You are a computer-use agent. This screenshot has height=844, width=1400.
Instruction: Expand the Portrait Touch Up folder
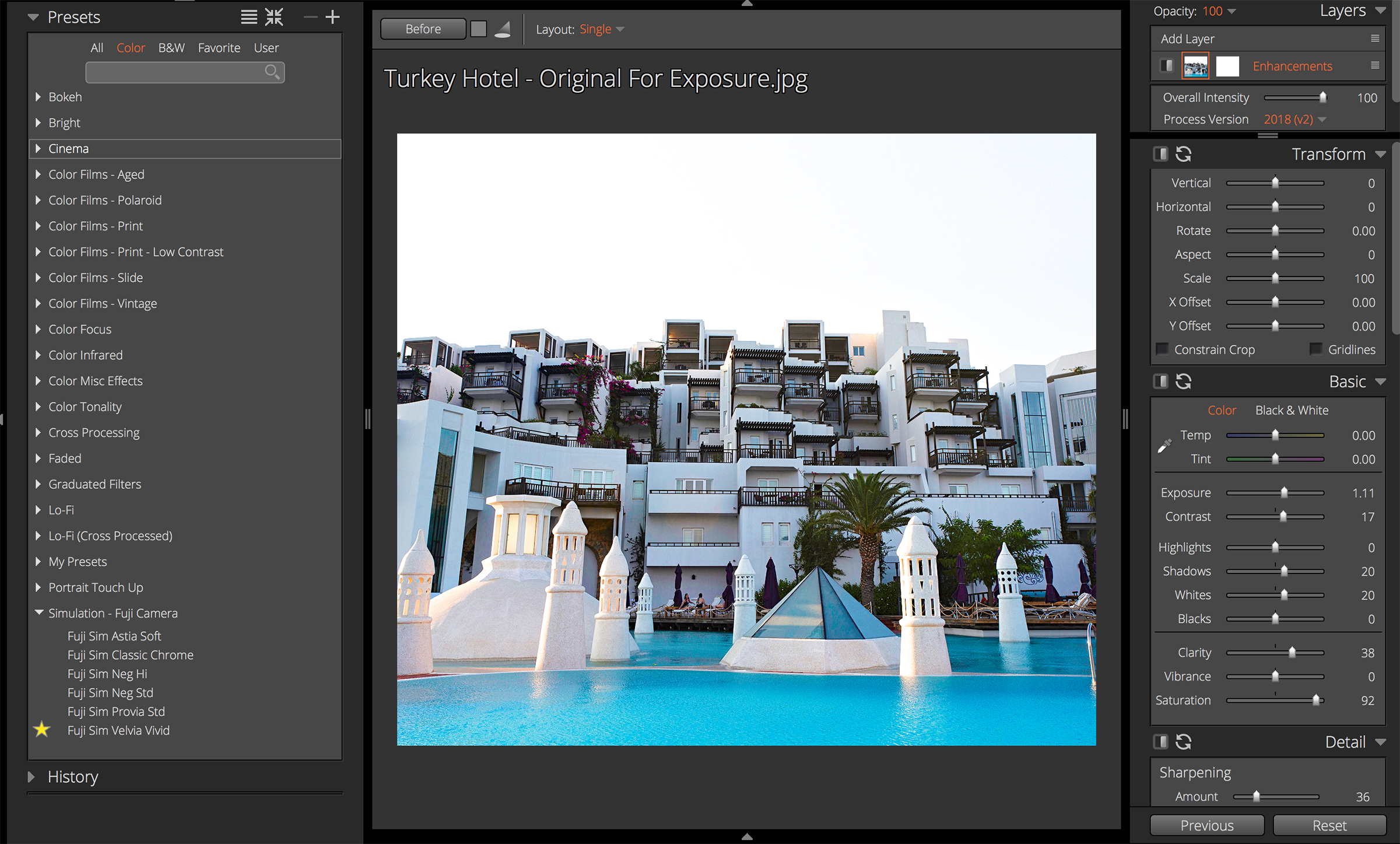point(38,587)
